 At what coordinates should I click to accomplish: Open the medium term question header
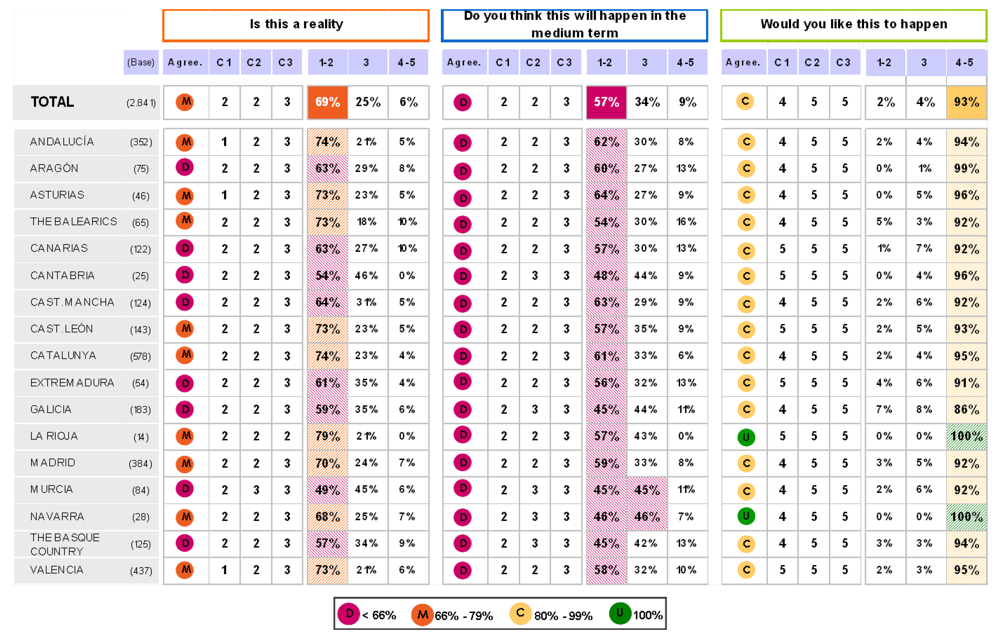tap(574, 24)
